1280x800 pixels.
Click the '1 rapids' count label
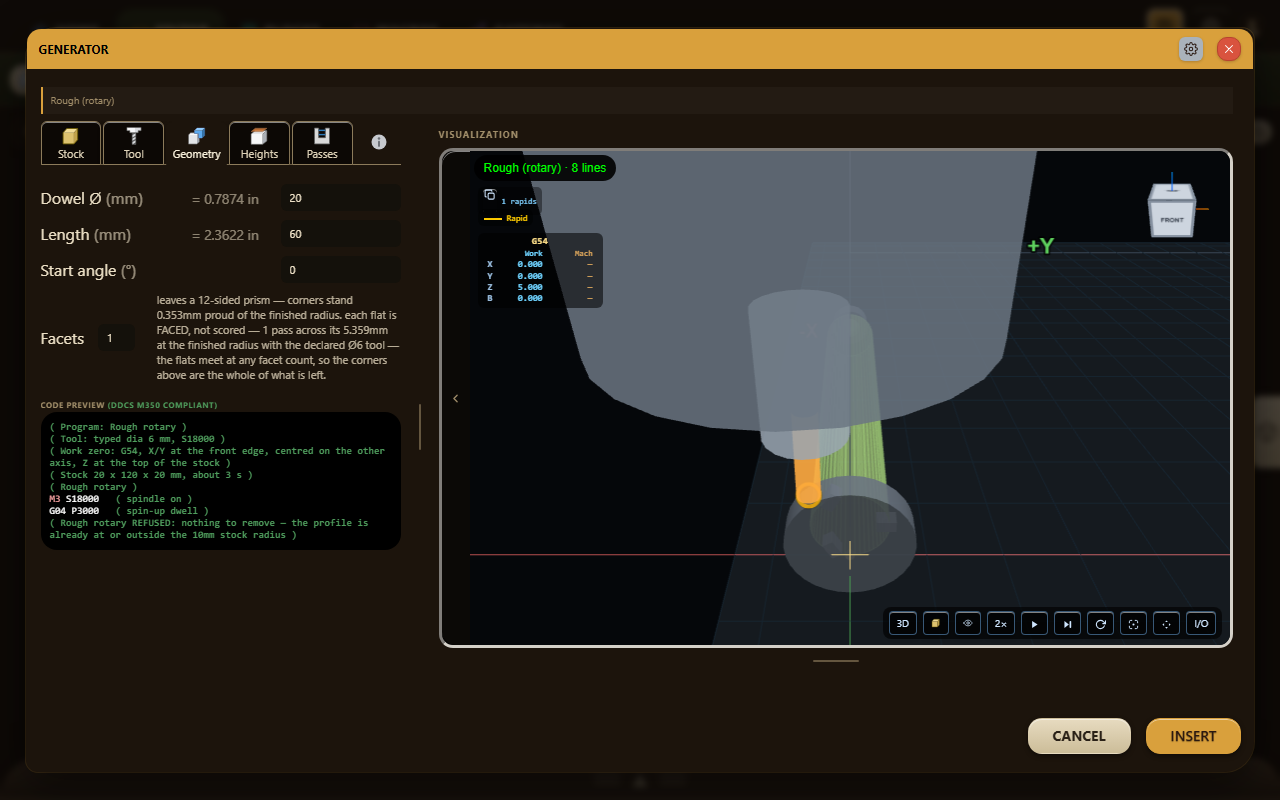pos(519,201)
